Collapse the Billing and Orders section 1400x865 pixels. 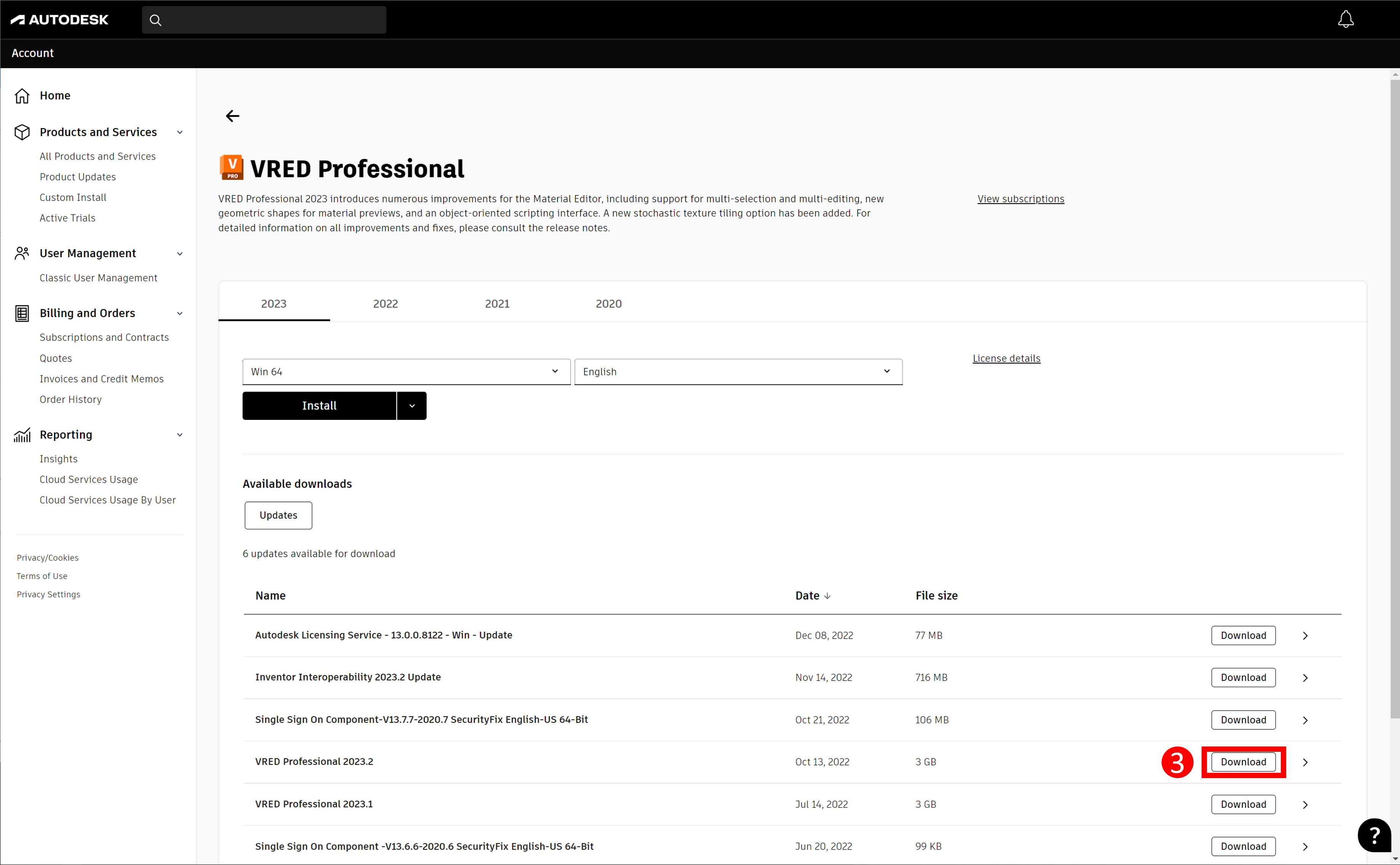click(179, 314)
